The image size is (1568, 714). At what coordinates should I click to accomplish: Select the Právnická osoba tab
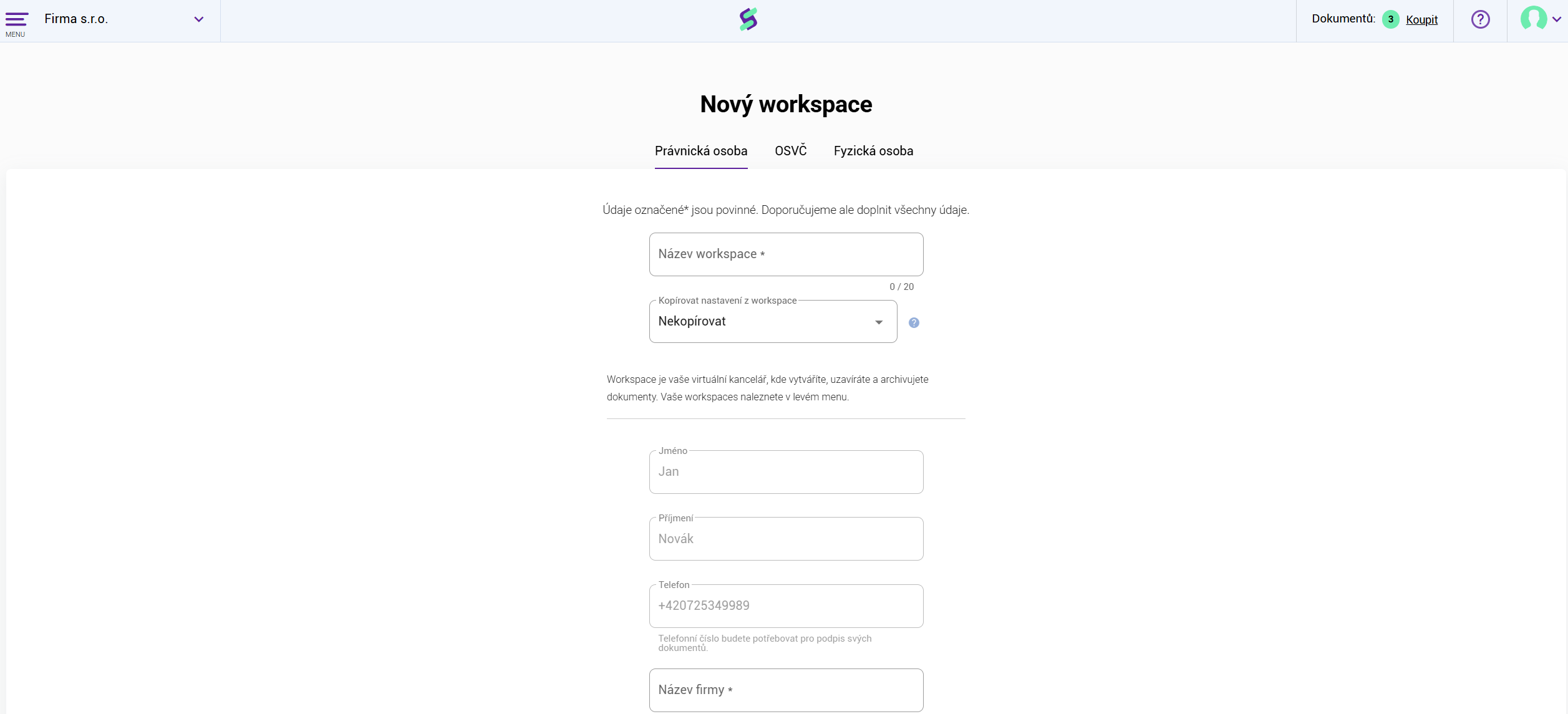(x=700, y=151)
